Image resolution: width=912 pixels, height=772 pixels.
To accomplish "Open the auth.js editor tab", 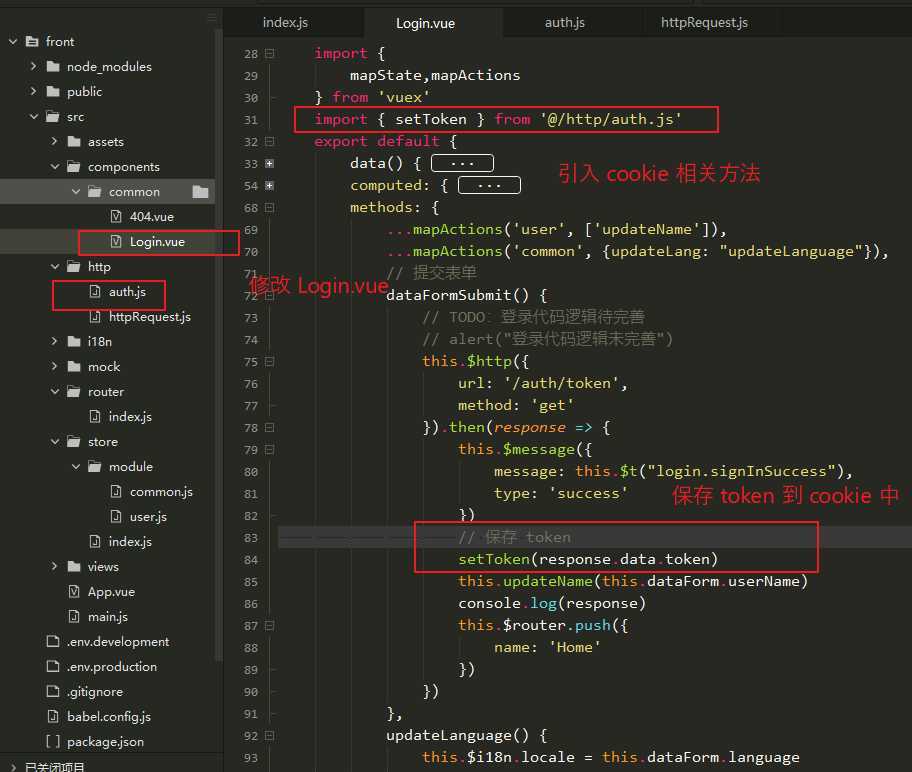I will click(x=565, y=23).
